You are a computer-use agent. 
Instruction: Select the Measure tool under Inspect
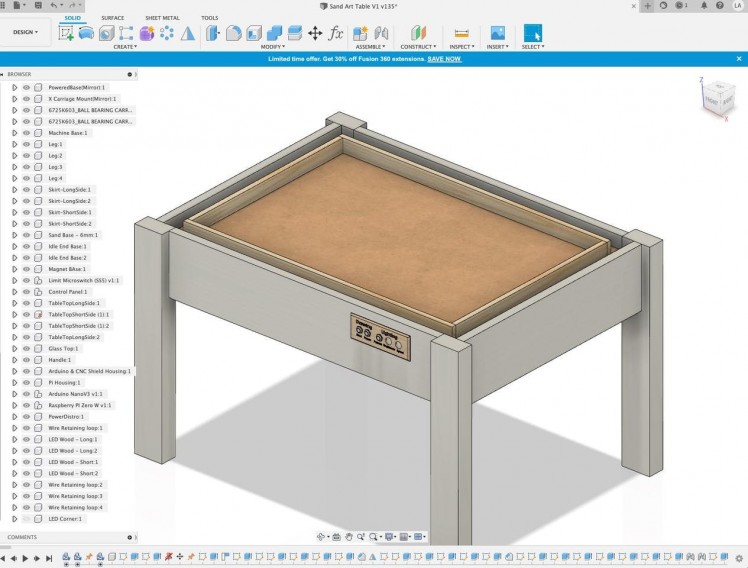tap(461, 33)
